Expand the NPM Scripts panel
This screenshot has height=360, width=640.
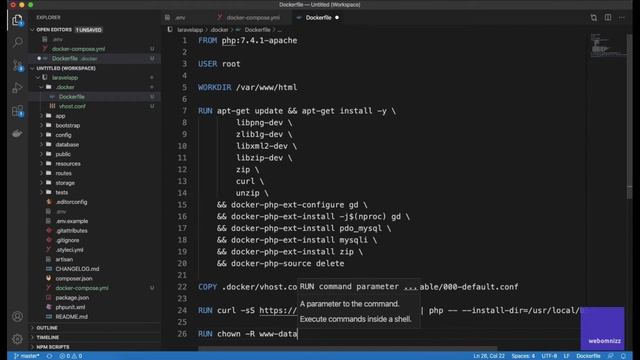(x=53, y=347)
